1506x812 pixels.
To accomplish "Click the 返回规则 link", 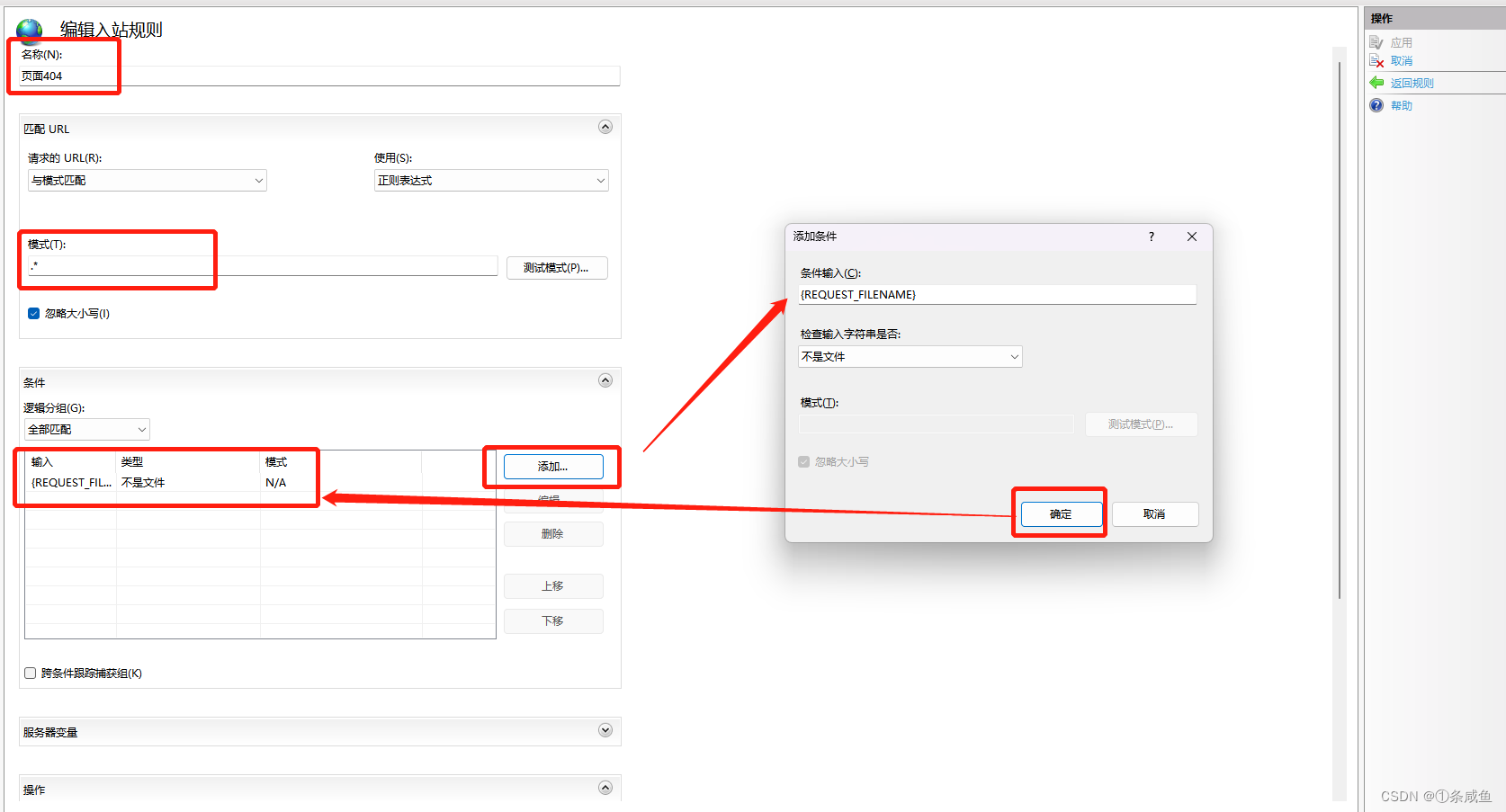I will click(1412, 84).
